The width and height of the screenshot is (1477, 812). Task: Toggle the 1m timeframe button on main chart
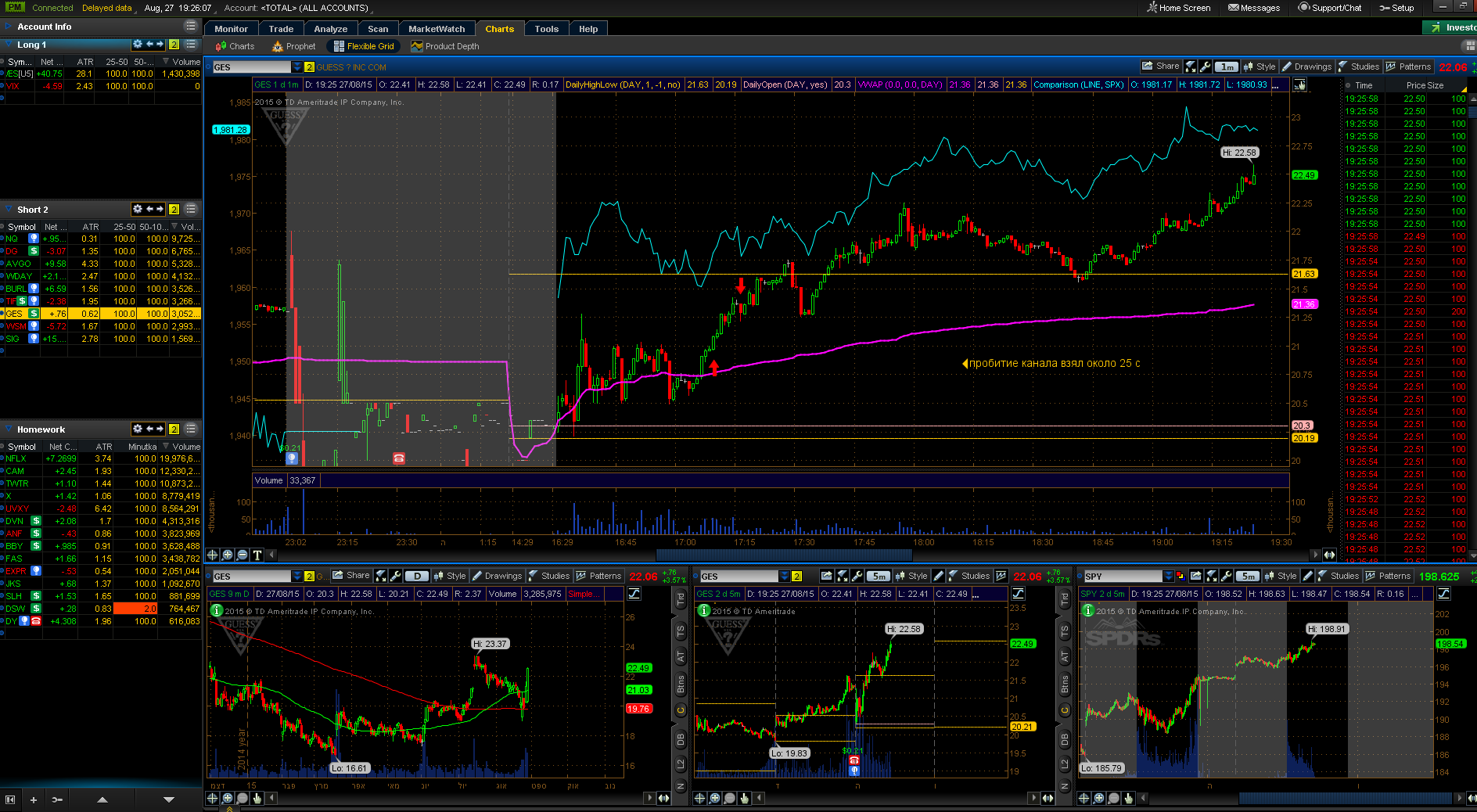(x=1227, y=66)
